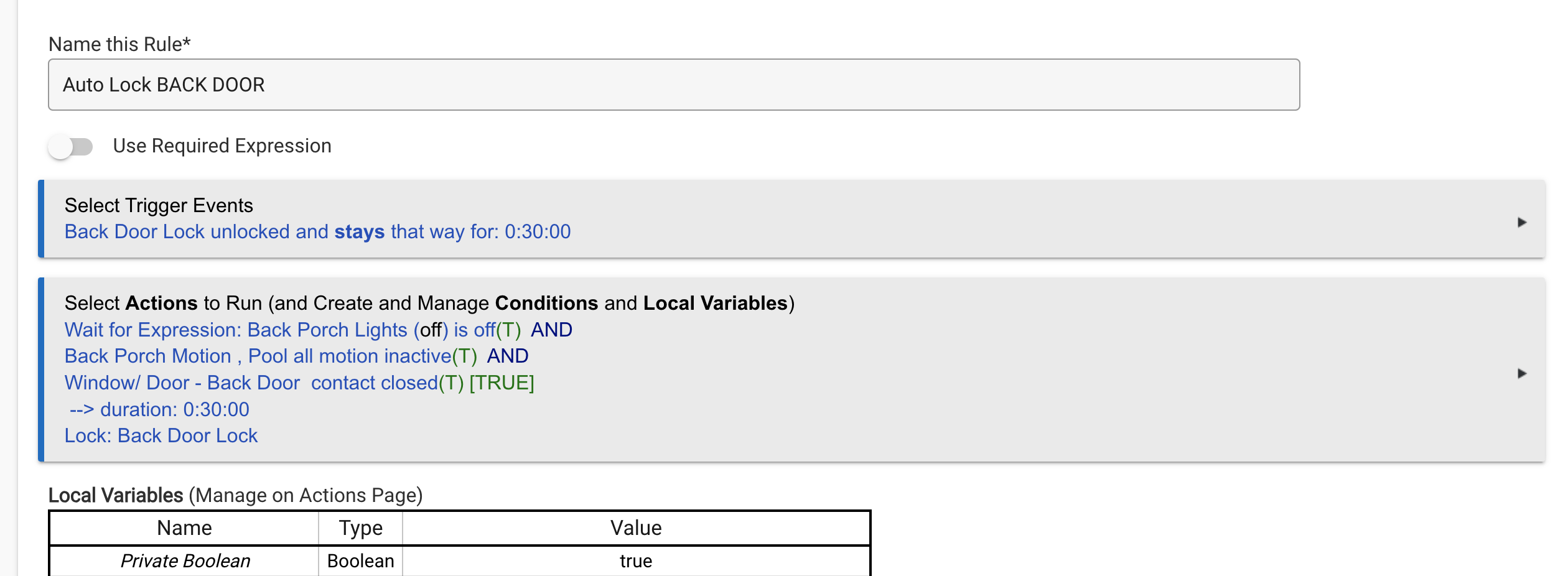This screenshot has width=1568, height=576.
Task: Click the Boolean type cell
Action: [360, 561]
